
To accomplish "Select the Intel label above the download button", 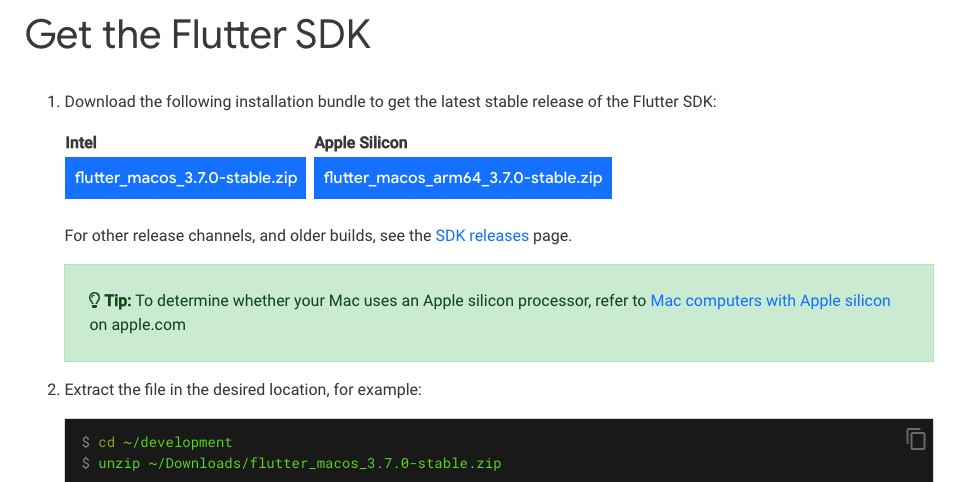I will 81,142.
